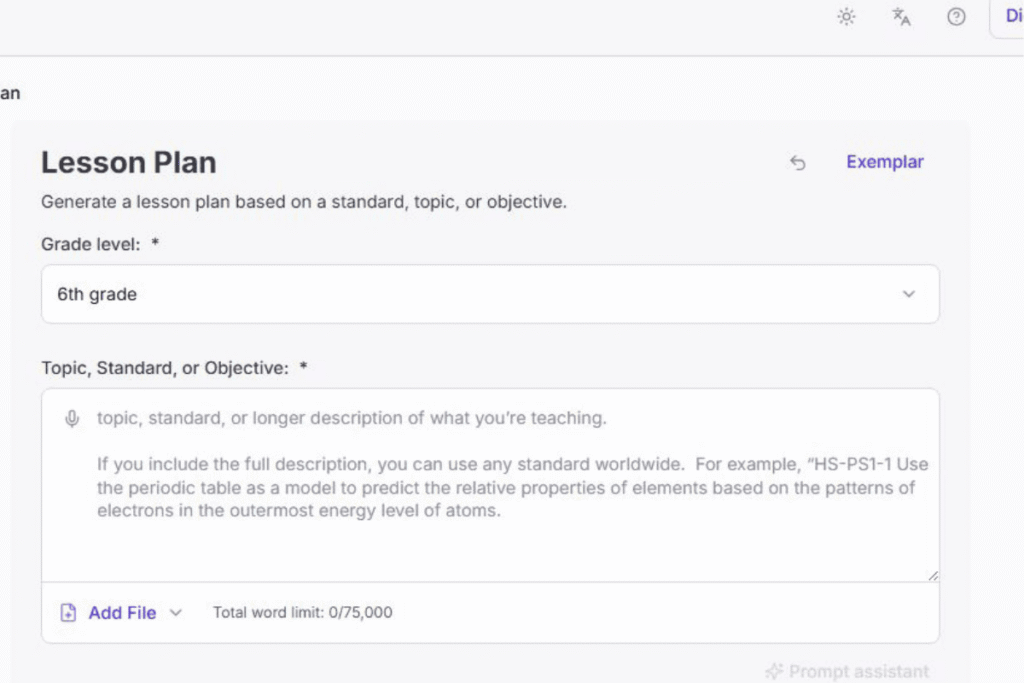The height and width of the screenshot is (683, 1024).
Task: Click the grade dropdown chevron arrow
Action: [909, 294]
